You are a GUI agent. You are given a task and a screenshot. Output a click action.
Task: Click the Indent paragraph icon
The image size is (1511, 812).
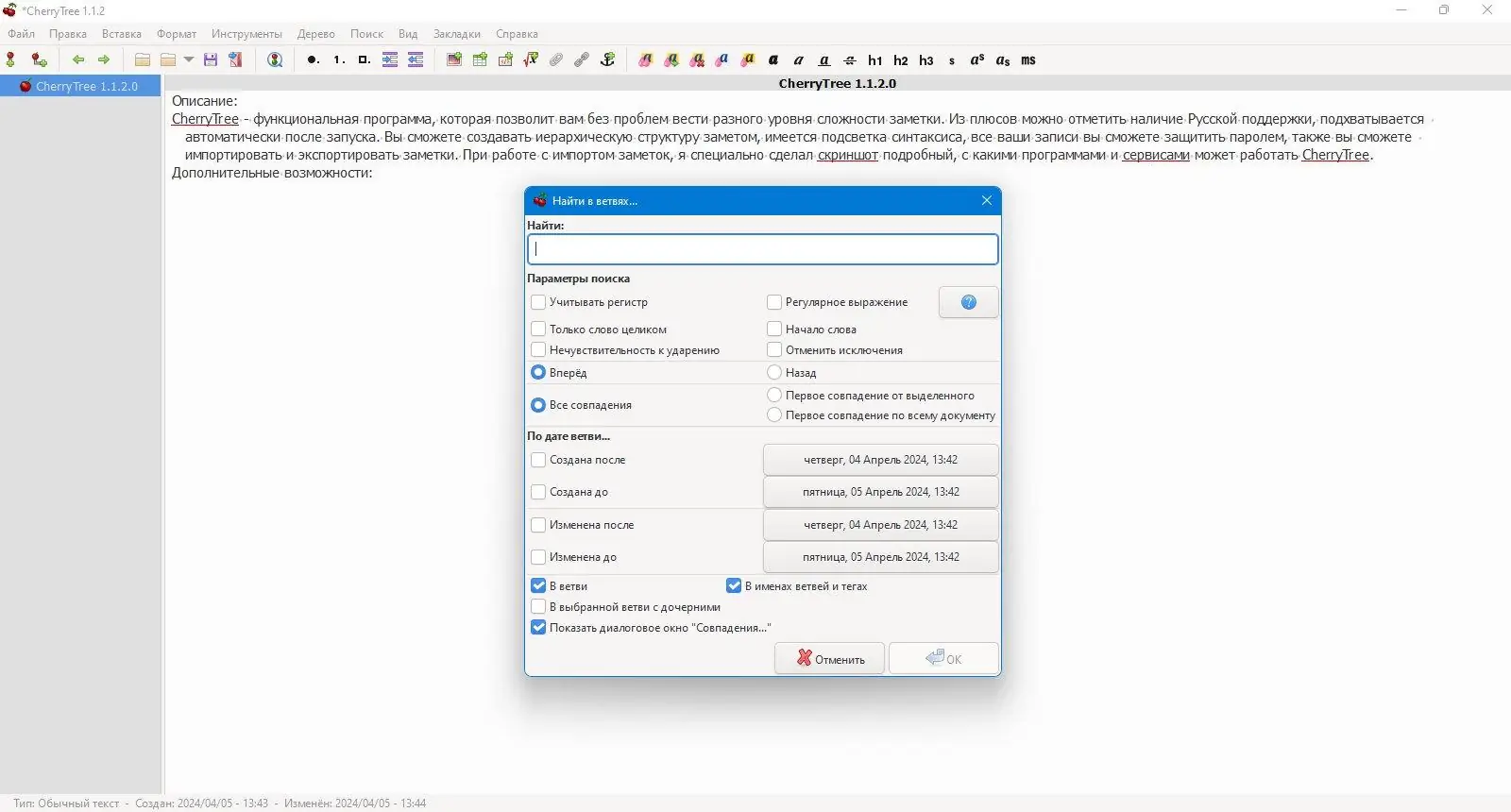pyautogui.click(x=390, y=59)
